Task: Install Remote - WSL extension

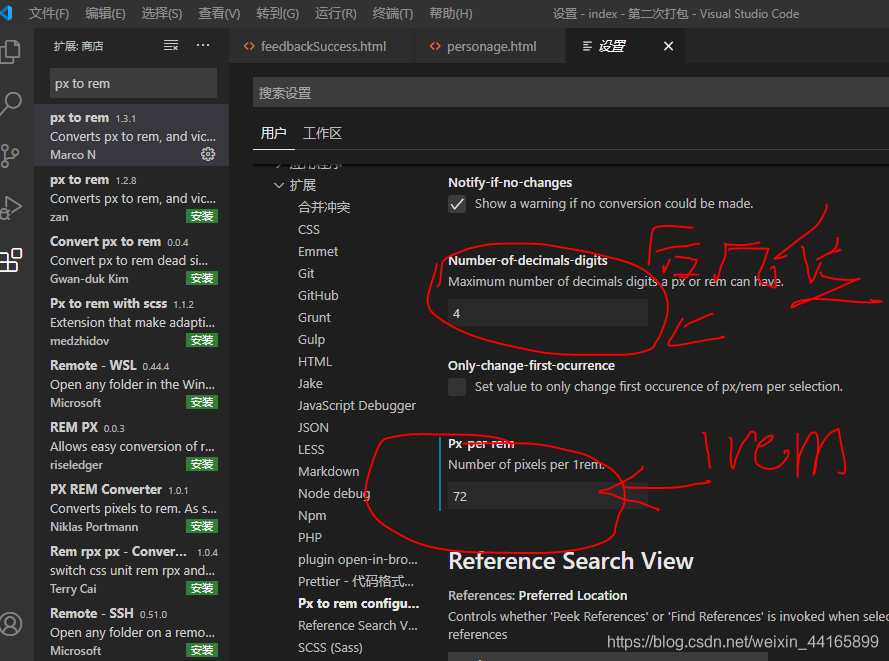Action: tap(202, 402)
